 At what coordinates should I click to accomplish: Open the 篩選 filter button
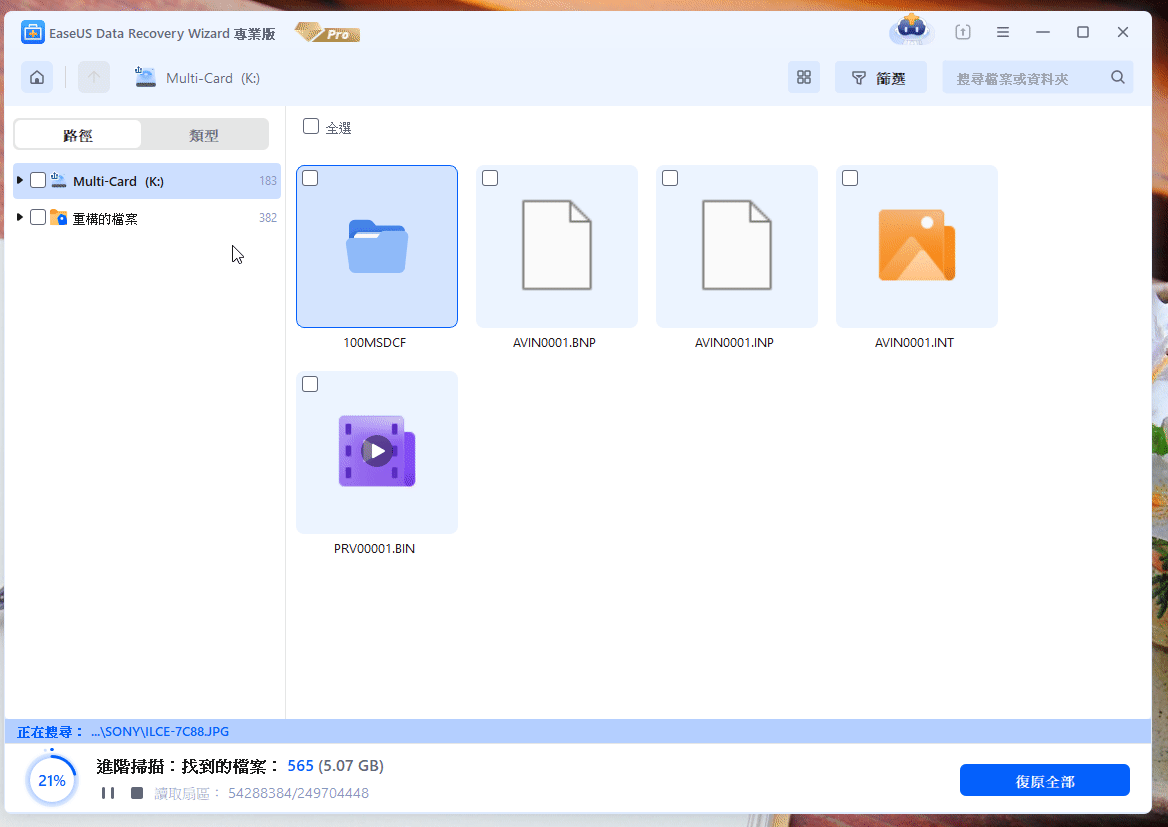(880, 77)
